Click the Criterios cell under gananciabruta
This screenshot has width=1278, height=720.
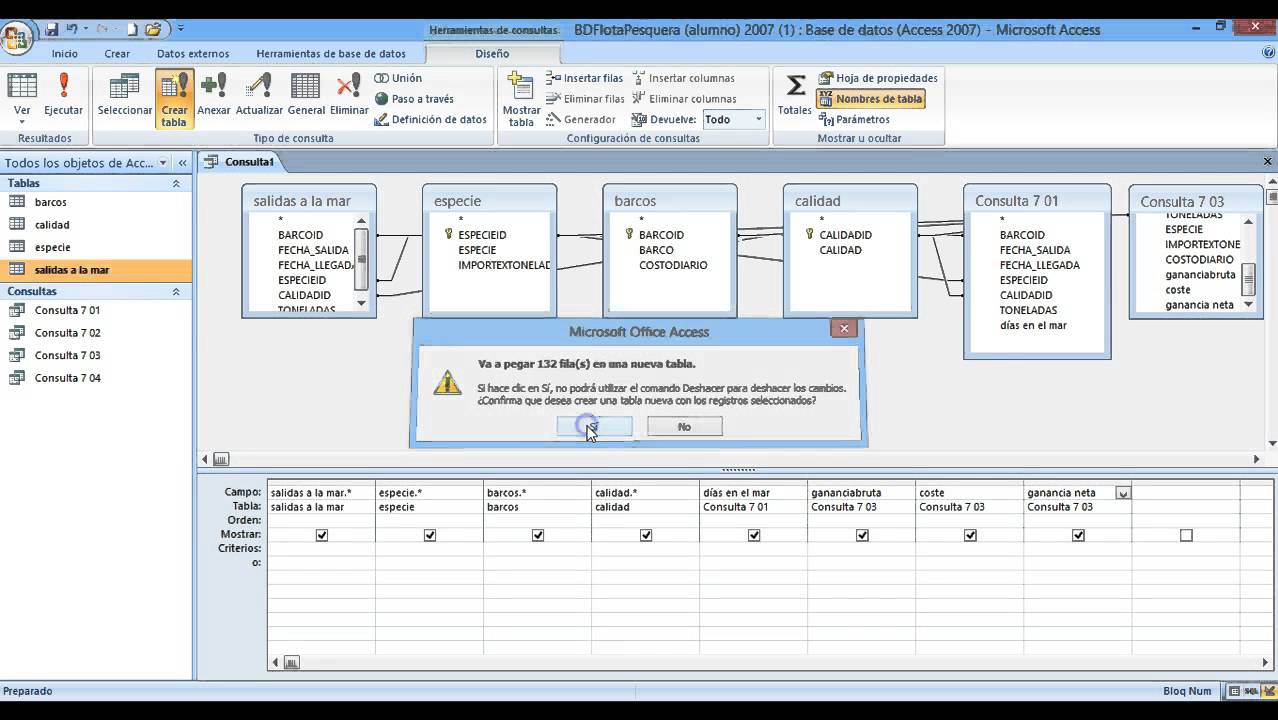(862, 549)
